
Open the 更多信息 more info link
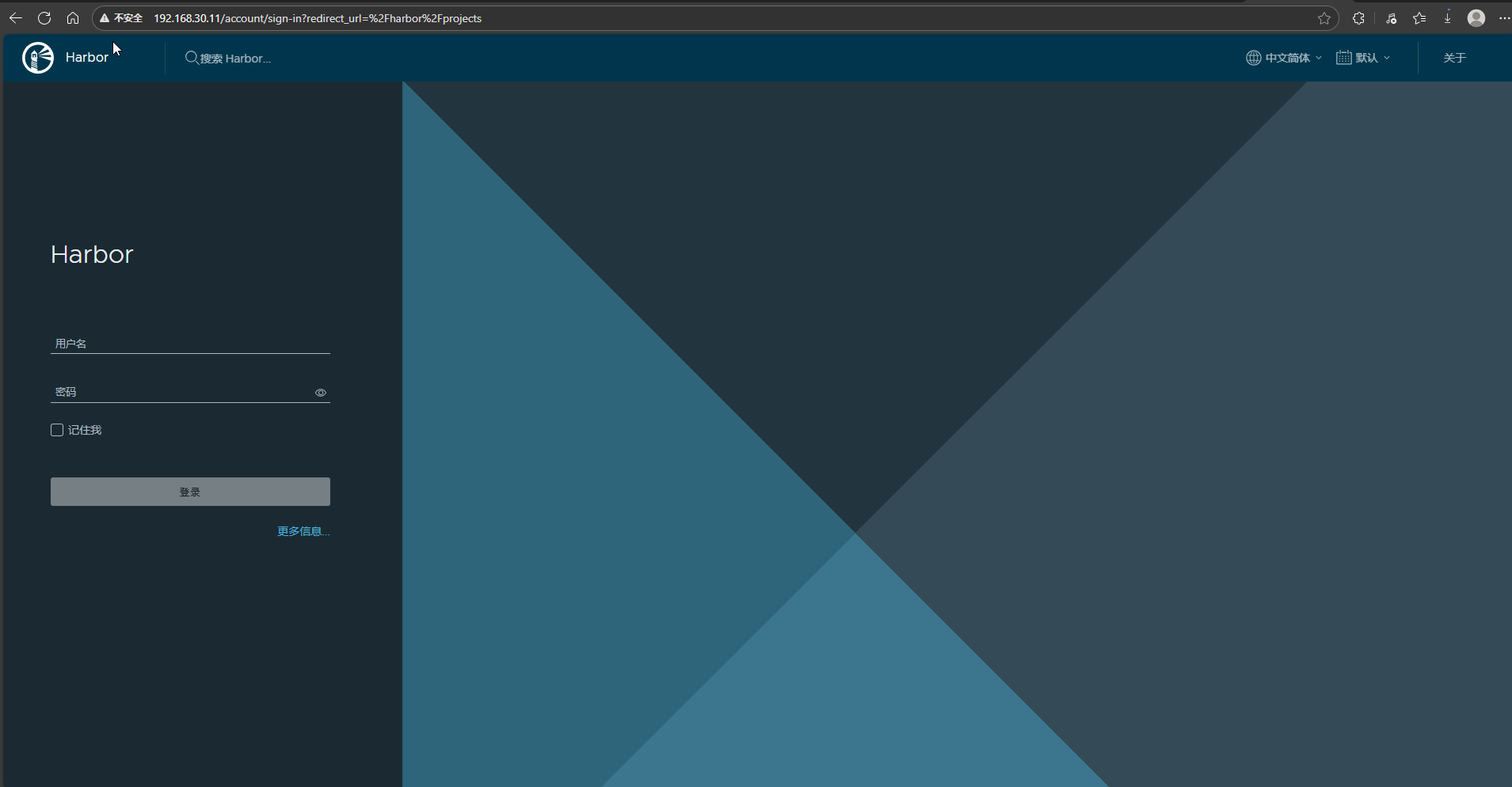303,531
